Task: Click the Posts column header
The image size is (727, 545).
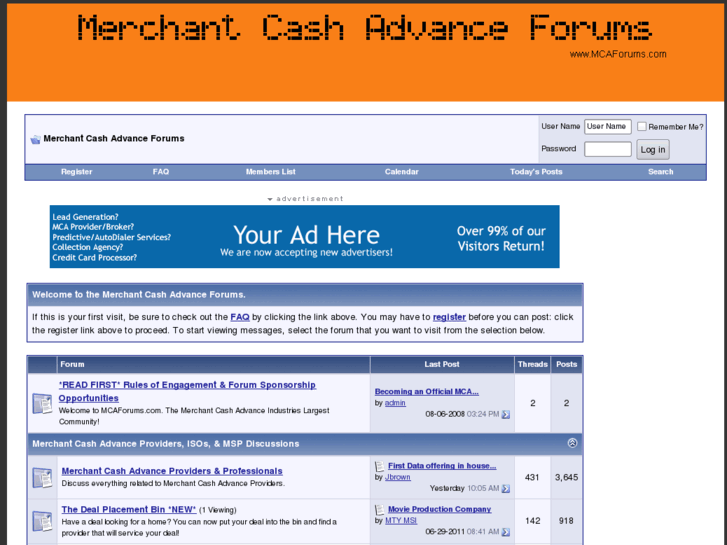Action: 567,365
